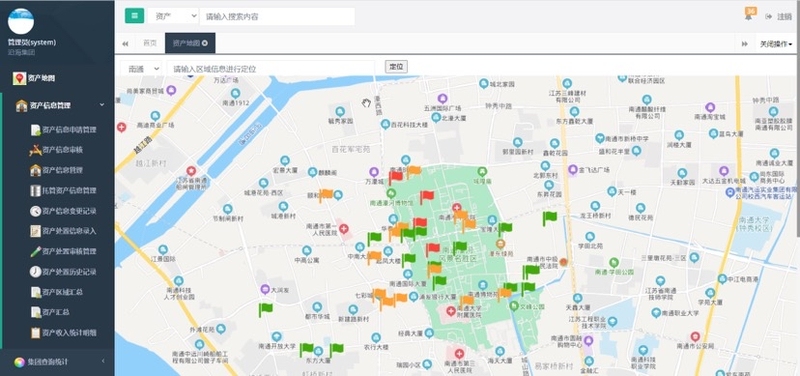Image resolution: width=800 pixels, height=376 pixels.
Task: Open 资产信息申请管理 in the sidebar
Action: click(x=63, y=130)
